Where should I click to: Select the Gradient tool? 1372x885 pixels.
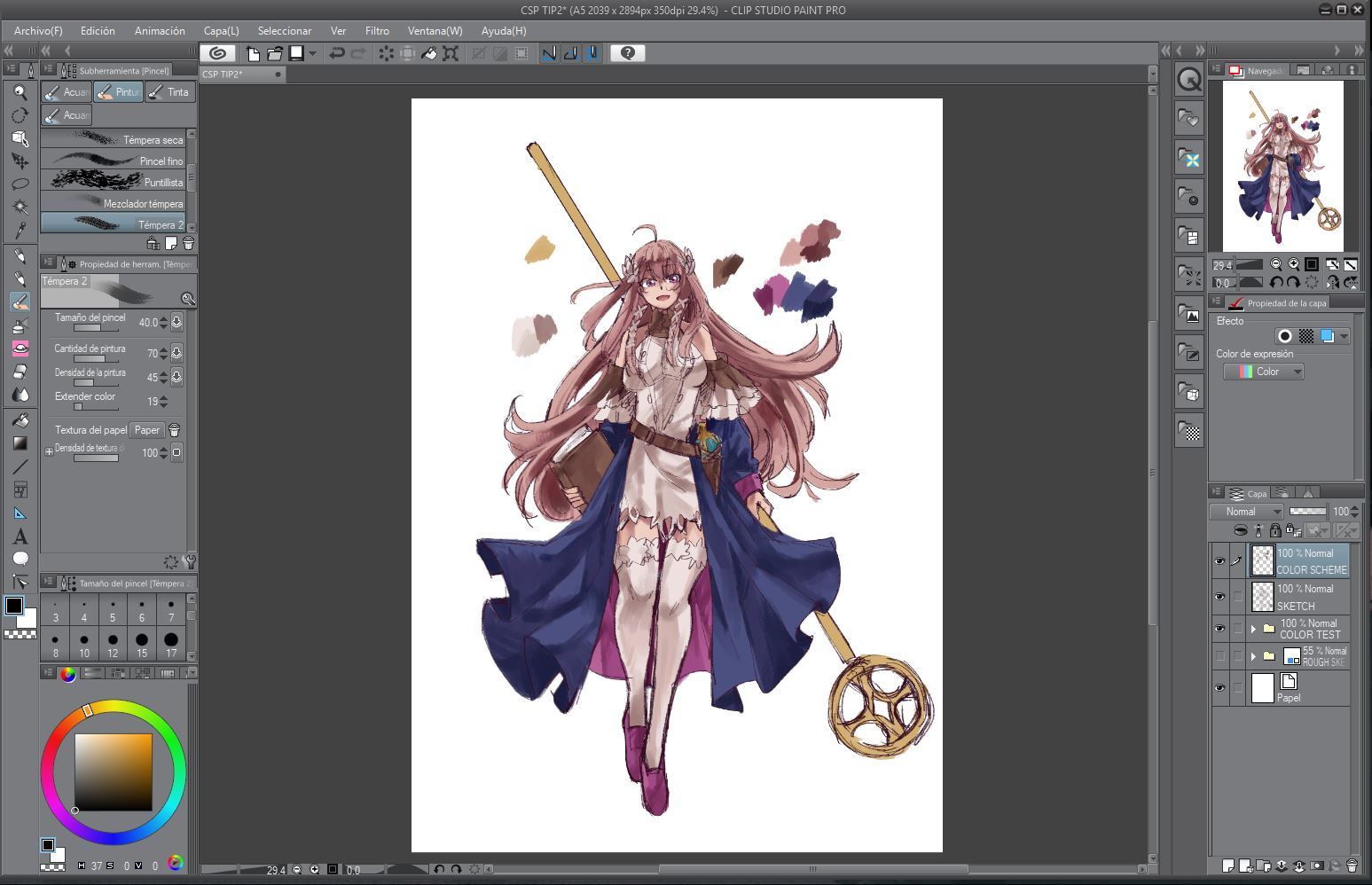coord(20,442)
